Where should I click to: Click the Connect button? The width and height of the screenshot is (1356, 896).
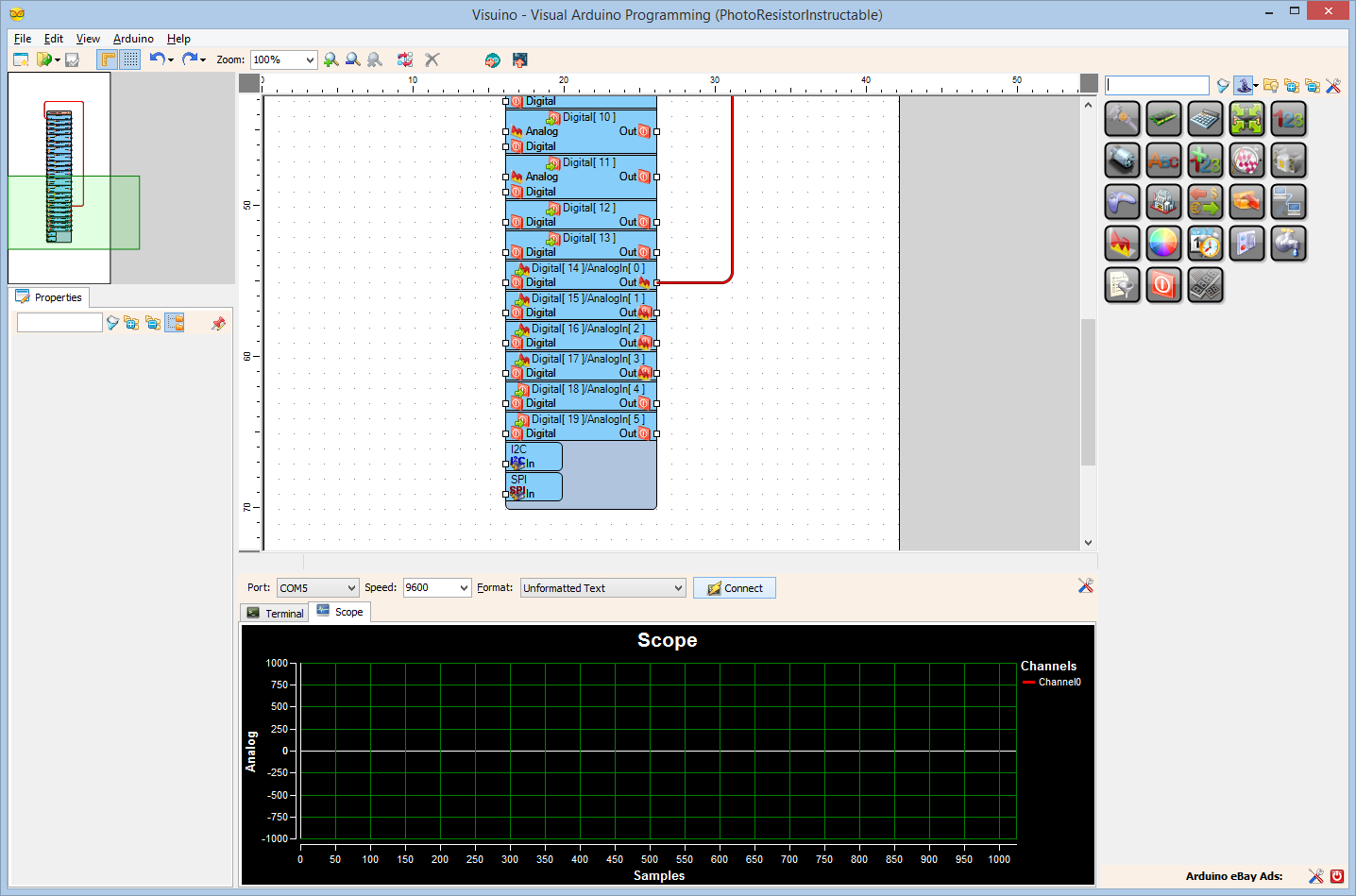tap(734, 587)
